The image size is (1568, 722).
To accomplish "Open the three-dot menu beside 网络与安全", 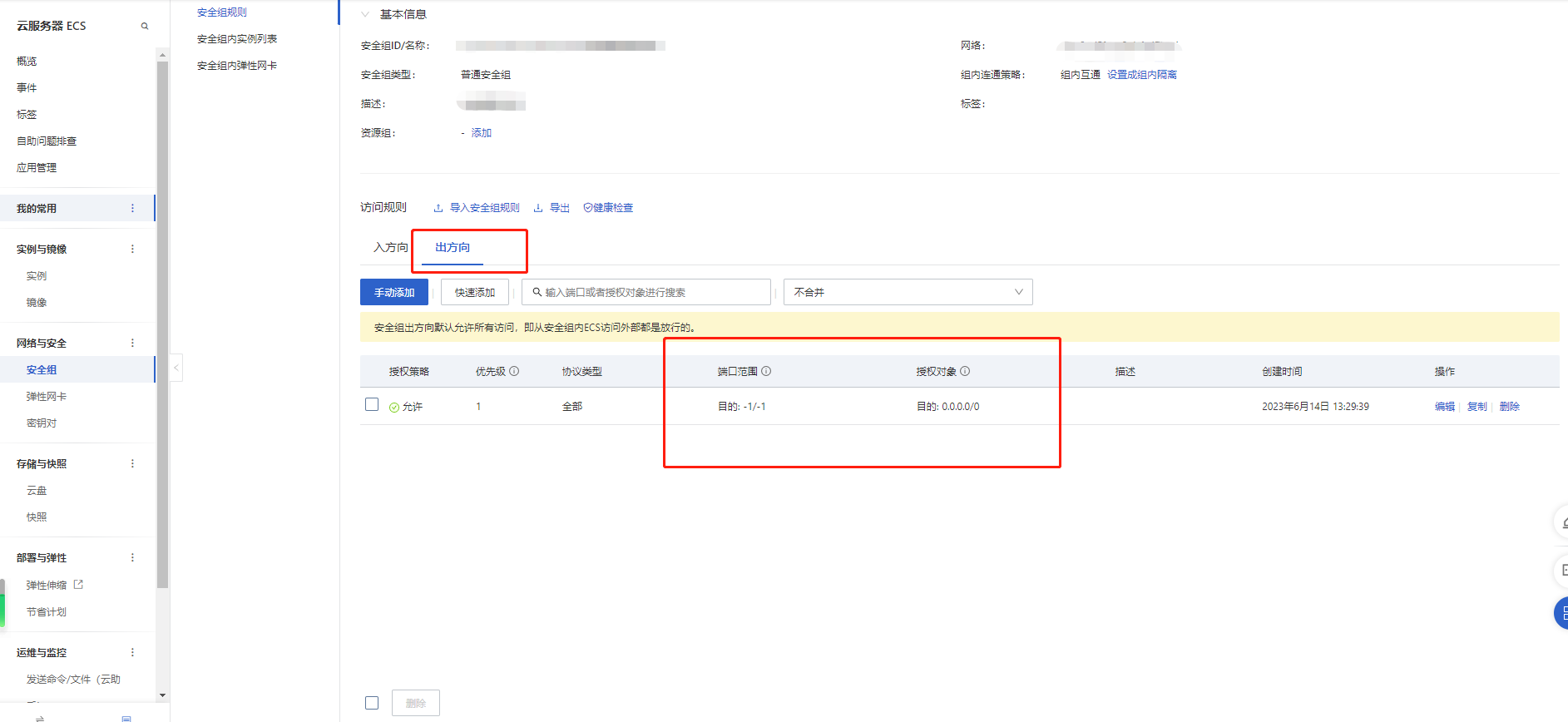I will [x=132, y=343].
